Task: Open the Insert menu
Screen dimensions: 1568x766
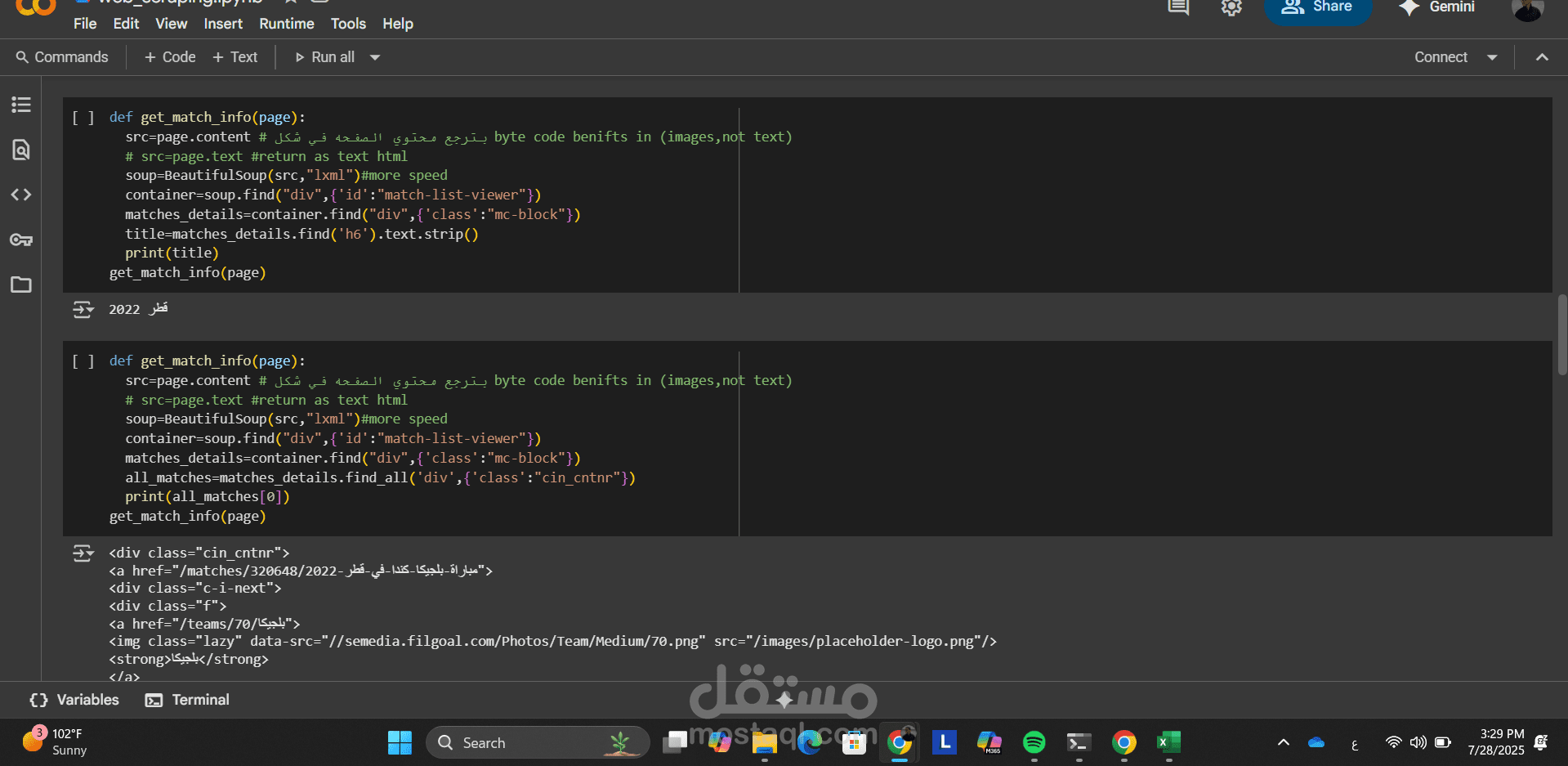Action: 223,24
